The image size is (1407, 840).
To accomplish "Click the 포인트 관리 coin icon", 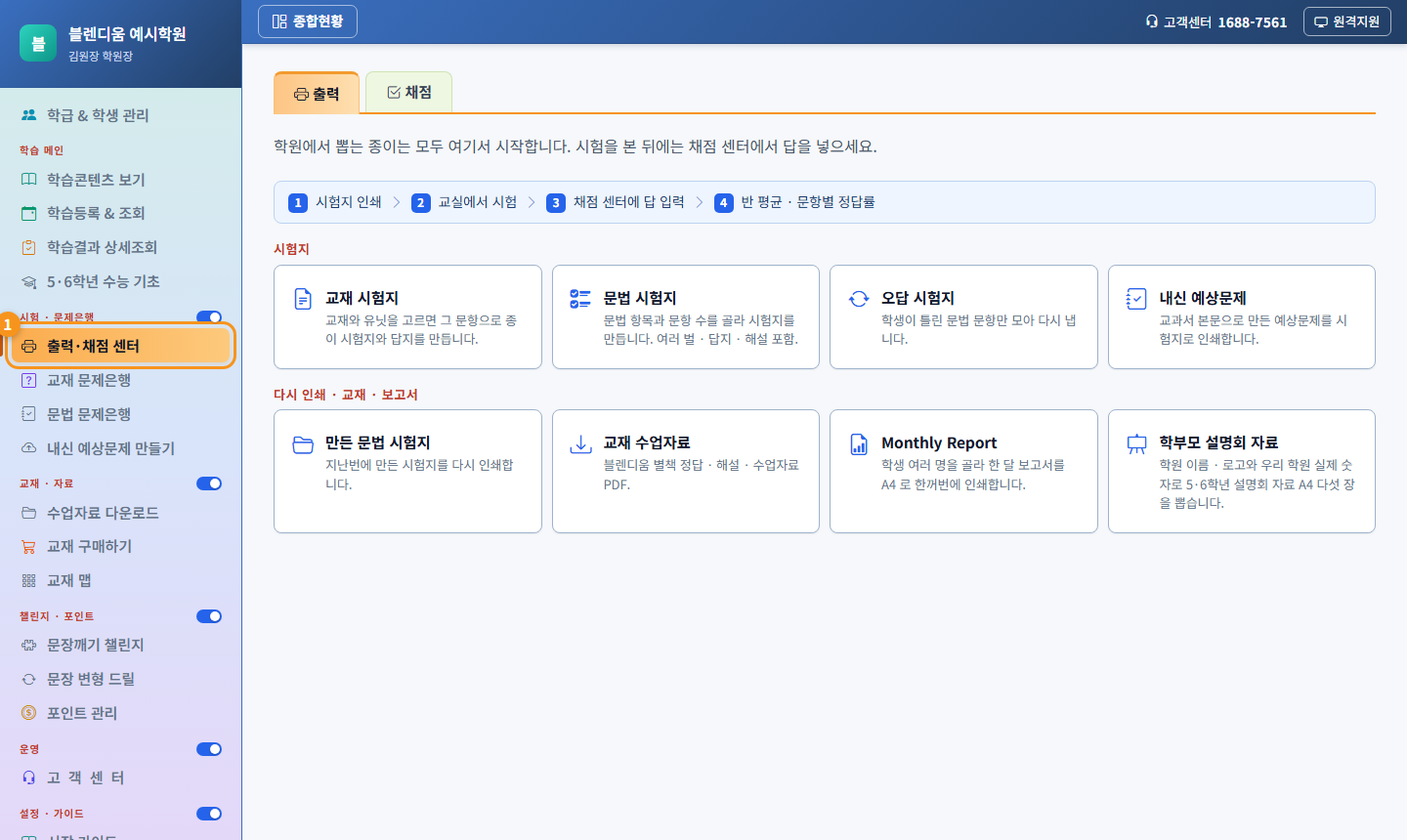I will click(x=28, y=713).
